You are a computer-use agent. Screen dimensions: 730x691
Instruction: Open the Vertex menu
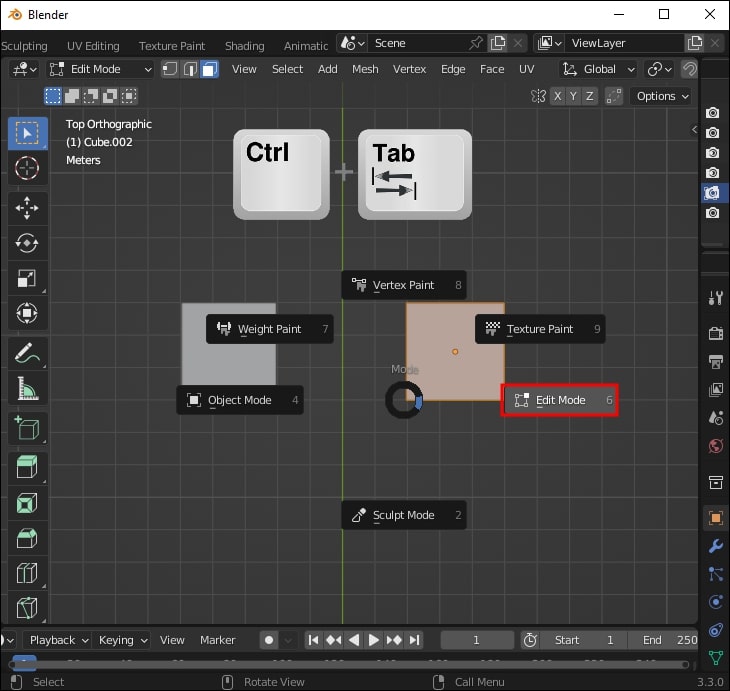click(409, 69)
